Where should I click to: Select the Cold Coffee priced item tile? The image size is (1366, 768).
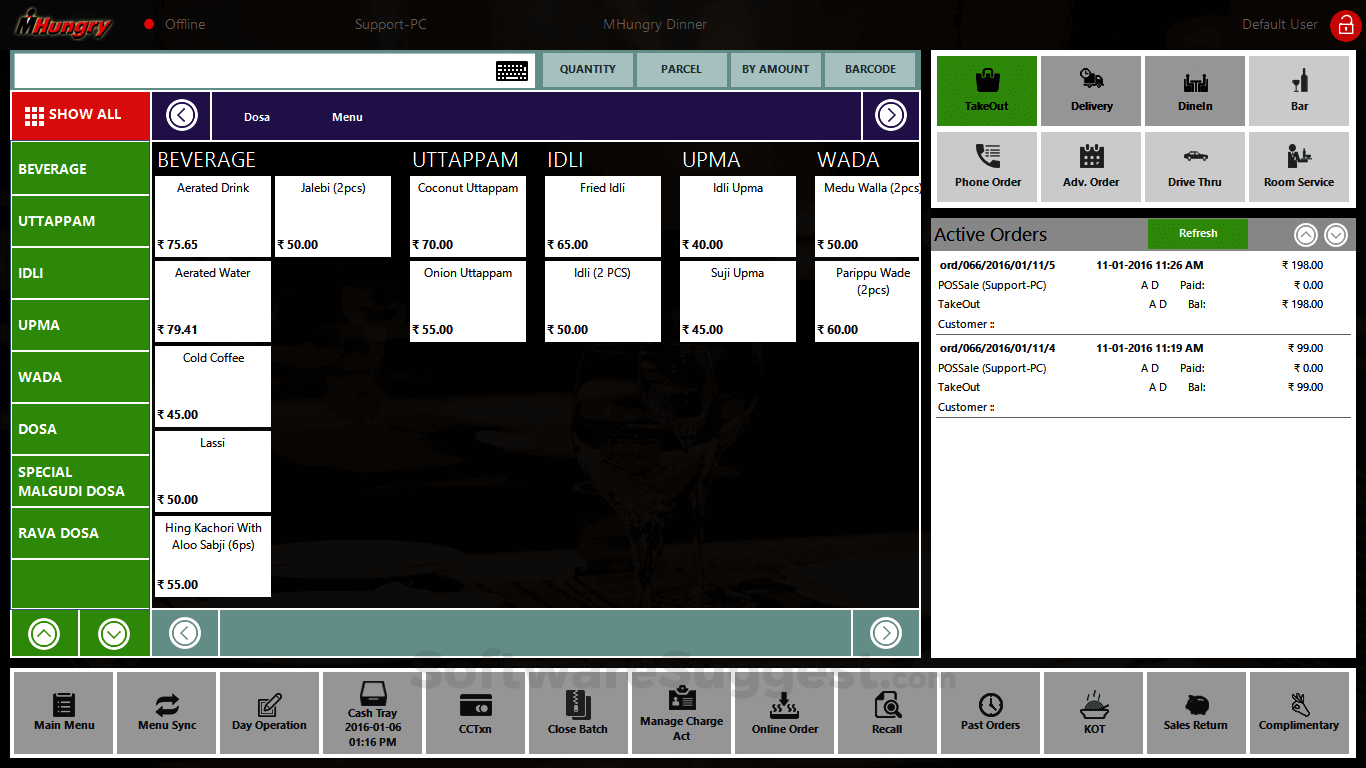tap(212, 386)
